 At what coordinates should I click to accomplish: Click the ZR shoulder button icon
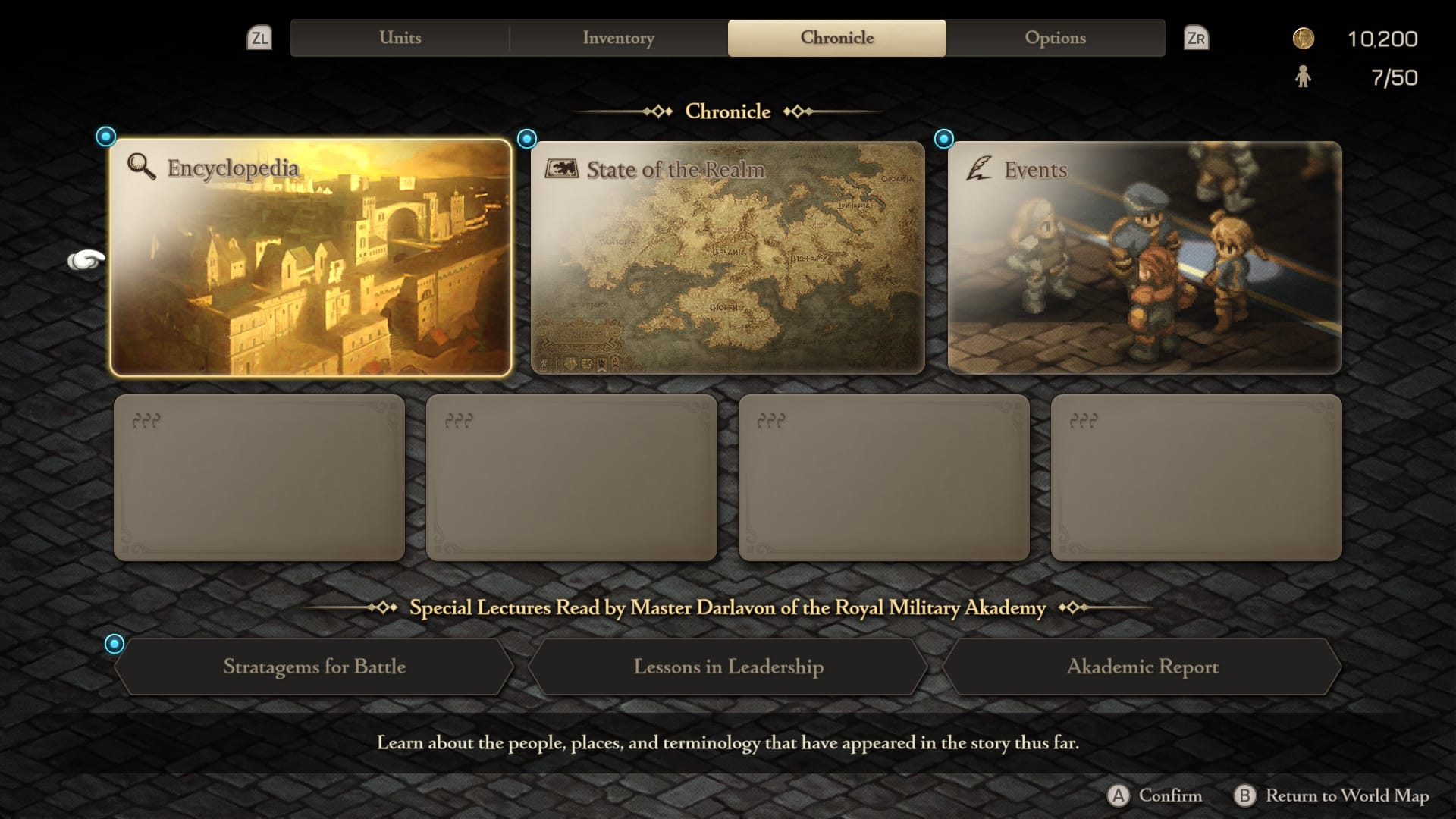pos(1196,38)
